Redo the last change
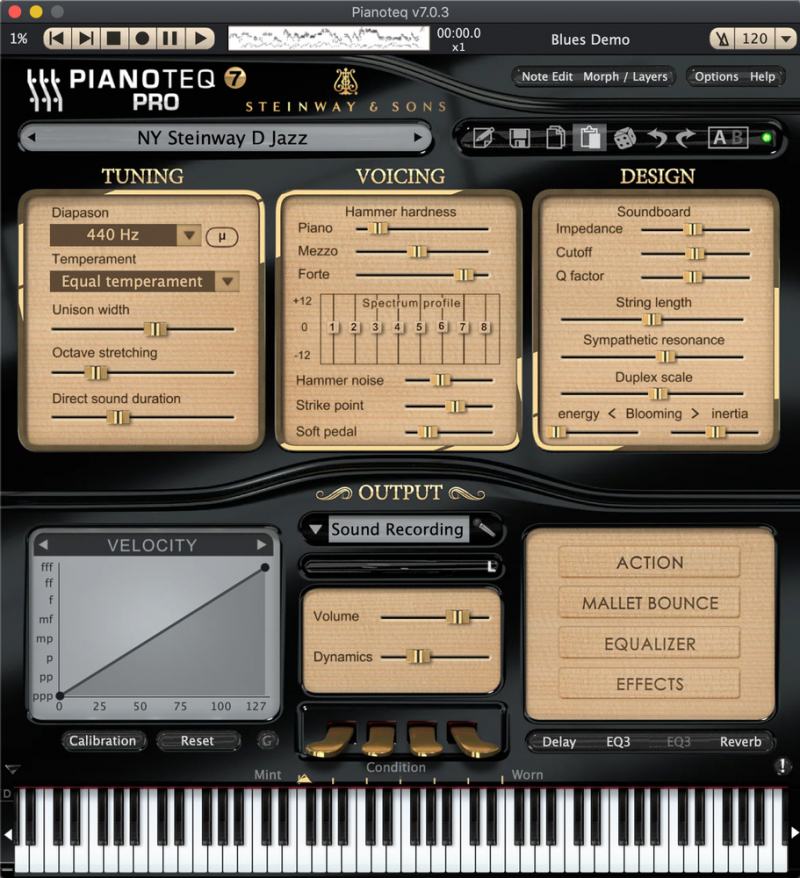This screenshot has width=800, height=878. click(685, 137)
